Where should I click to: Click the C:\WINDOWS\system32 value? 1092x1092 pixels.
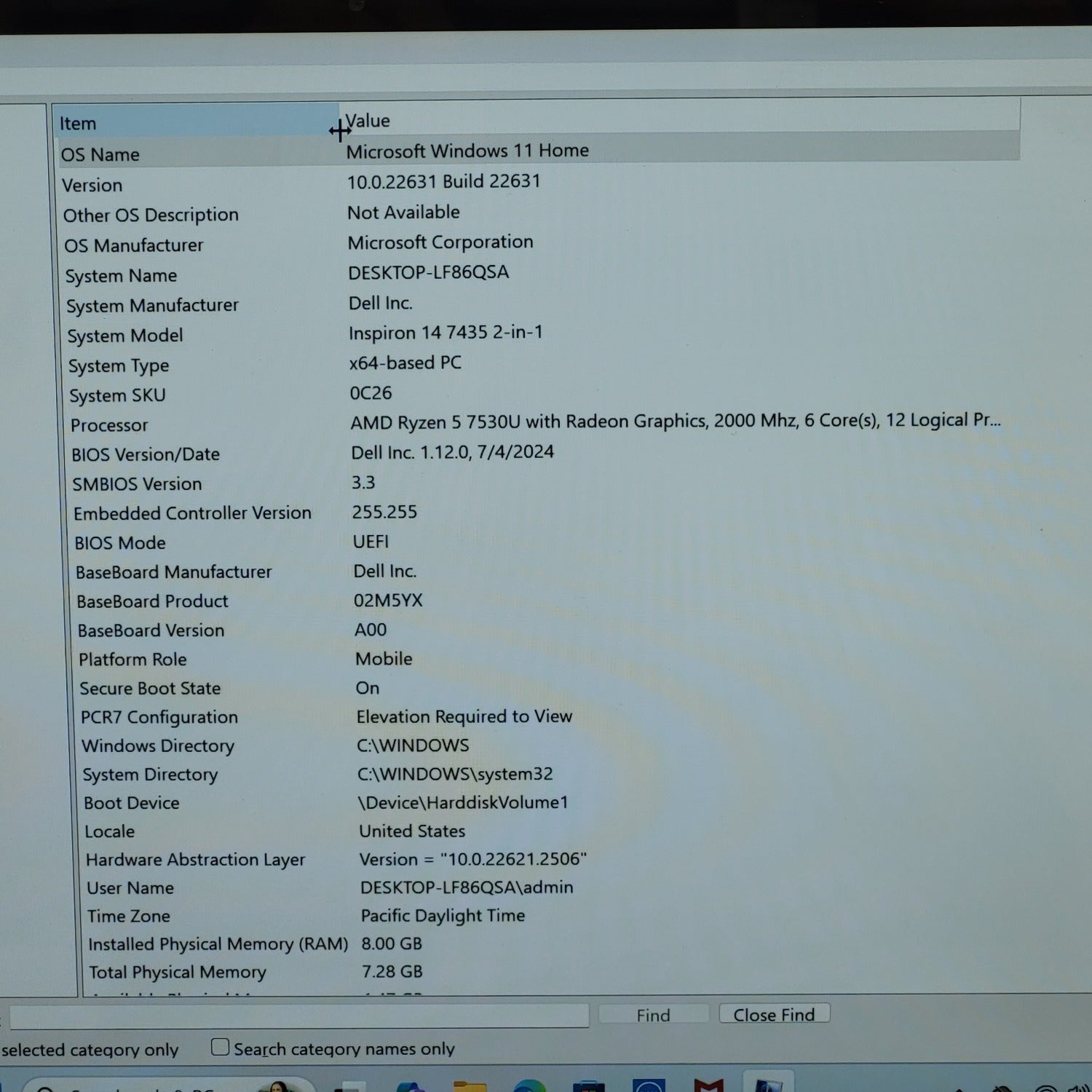[x=455, y=774]
